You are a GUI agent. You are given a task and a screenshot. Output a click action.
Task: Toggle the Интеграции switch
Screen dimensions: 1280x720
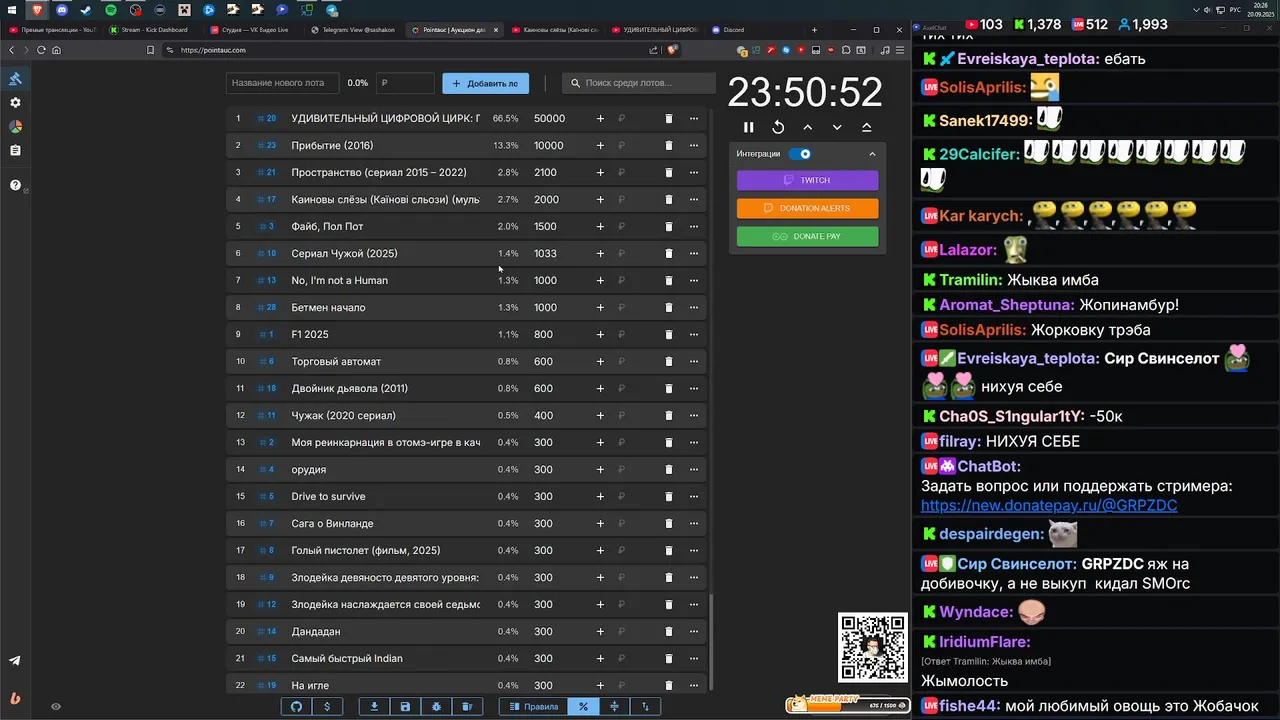click(800, 154)
